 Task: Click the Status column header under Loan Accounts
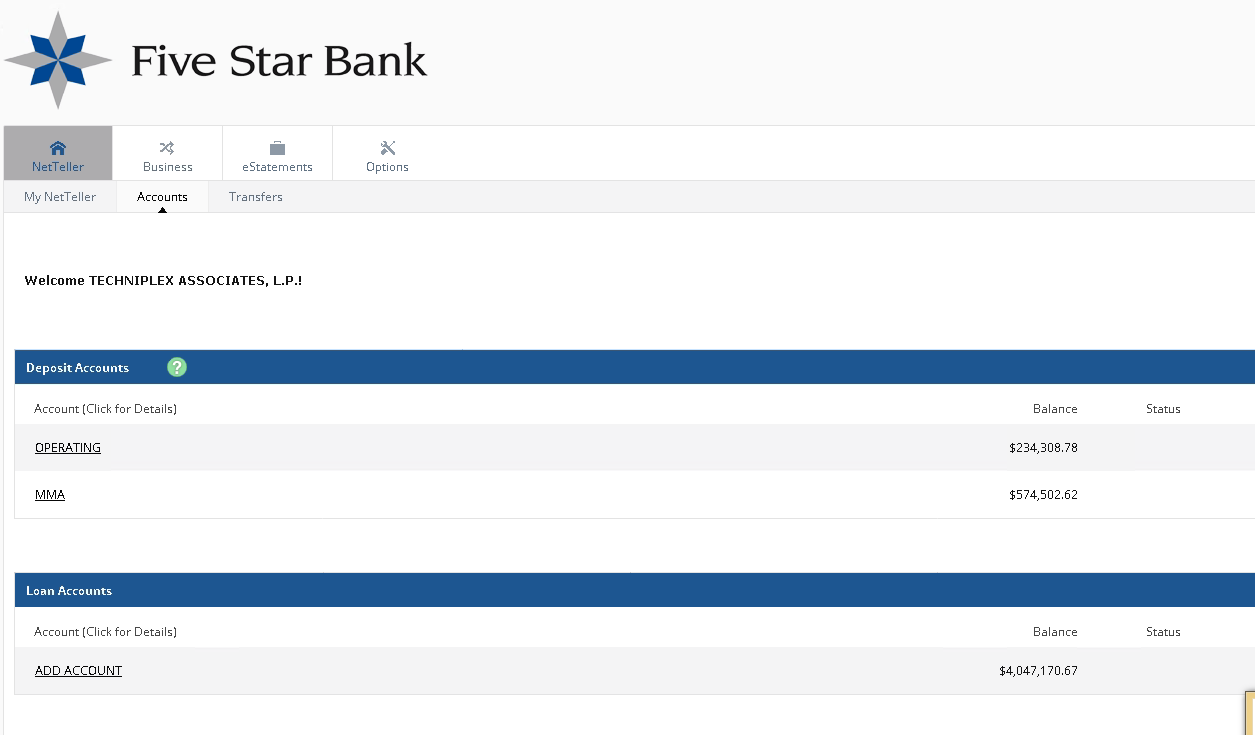point(1163,632)
